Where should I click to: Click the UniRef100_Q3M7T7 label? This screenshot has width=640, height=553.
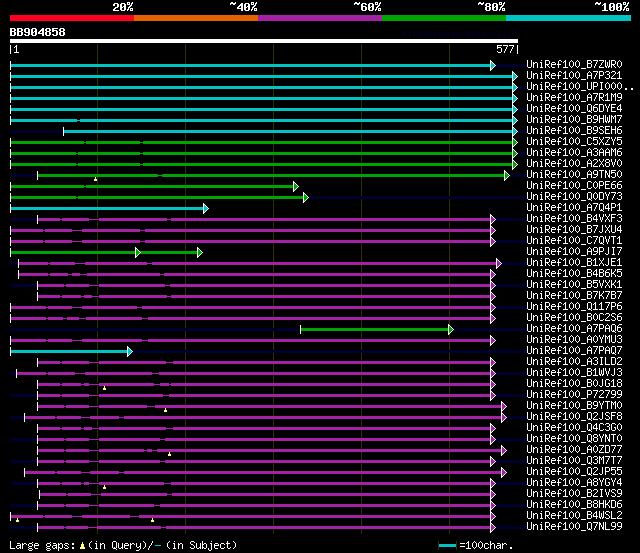[x=574, y=461]
